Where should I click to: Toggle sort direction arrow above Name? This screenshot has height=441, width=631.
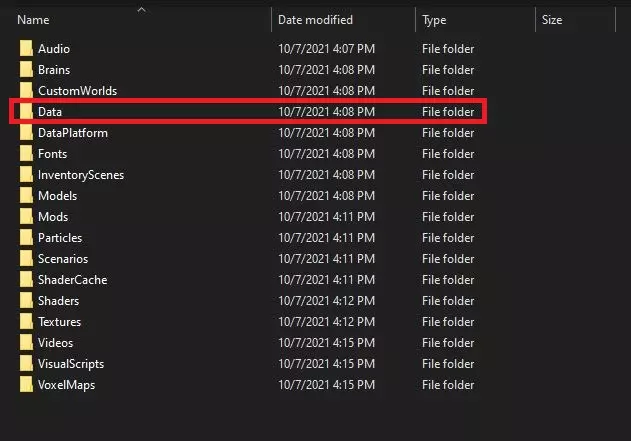click(141, 10)
